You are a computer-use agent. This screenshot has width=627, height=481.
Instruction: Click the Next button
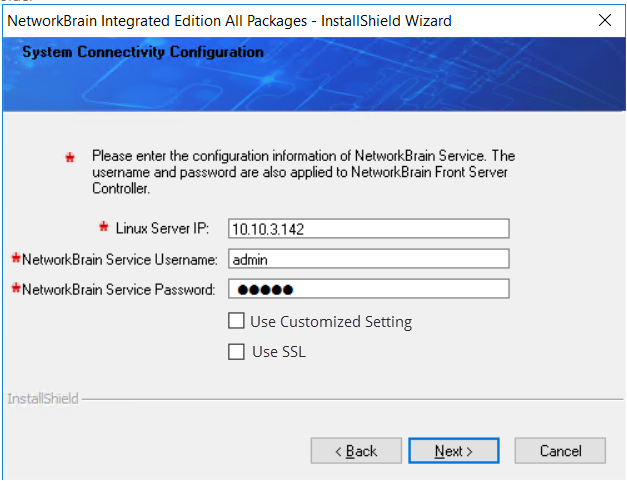click(453, 451)
